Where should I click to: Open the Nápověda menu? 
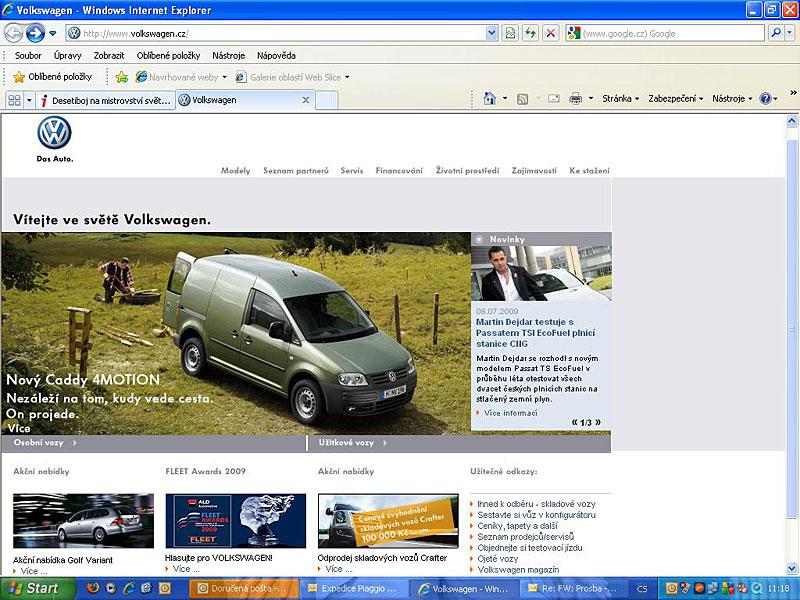(x=276, y=56)
